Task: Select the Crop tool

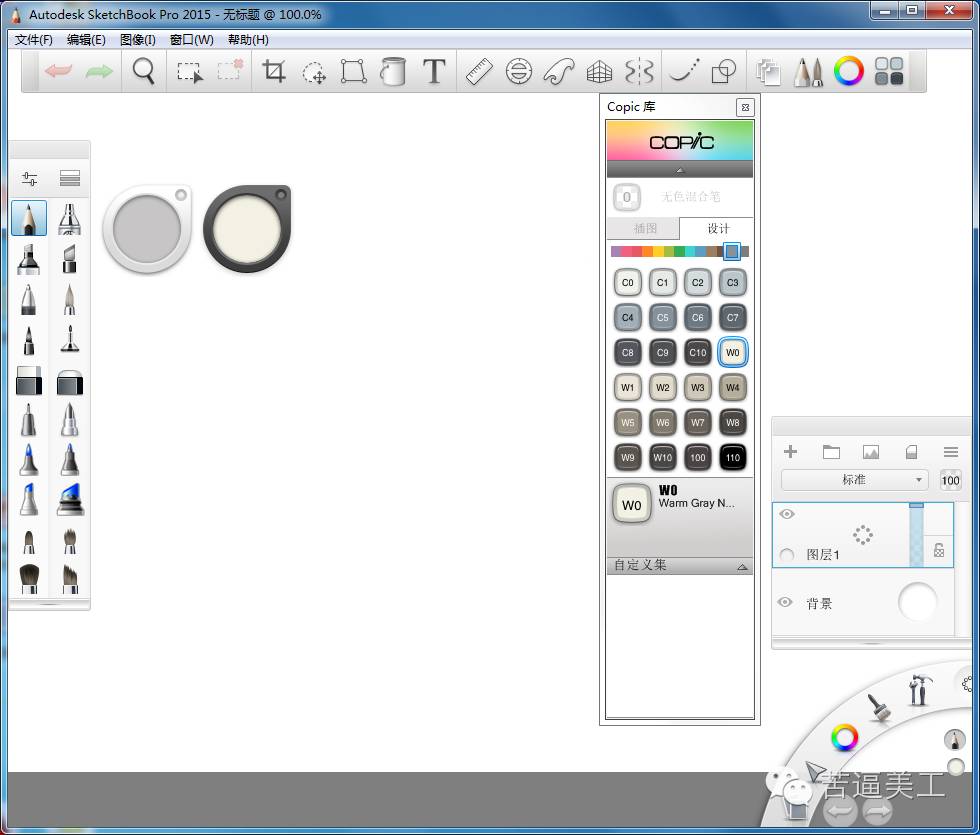Action: pos(273,71)
